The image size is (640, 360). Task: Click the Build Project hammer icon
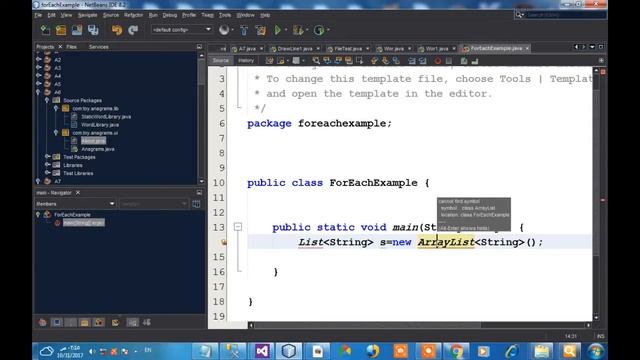pyautogui.click(x=244, y=30)
